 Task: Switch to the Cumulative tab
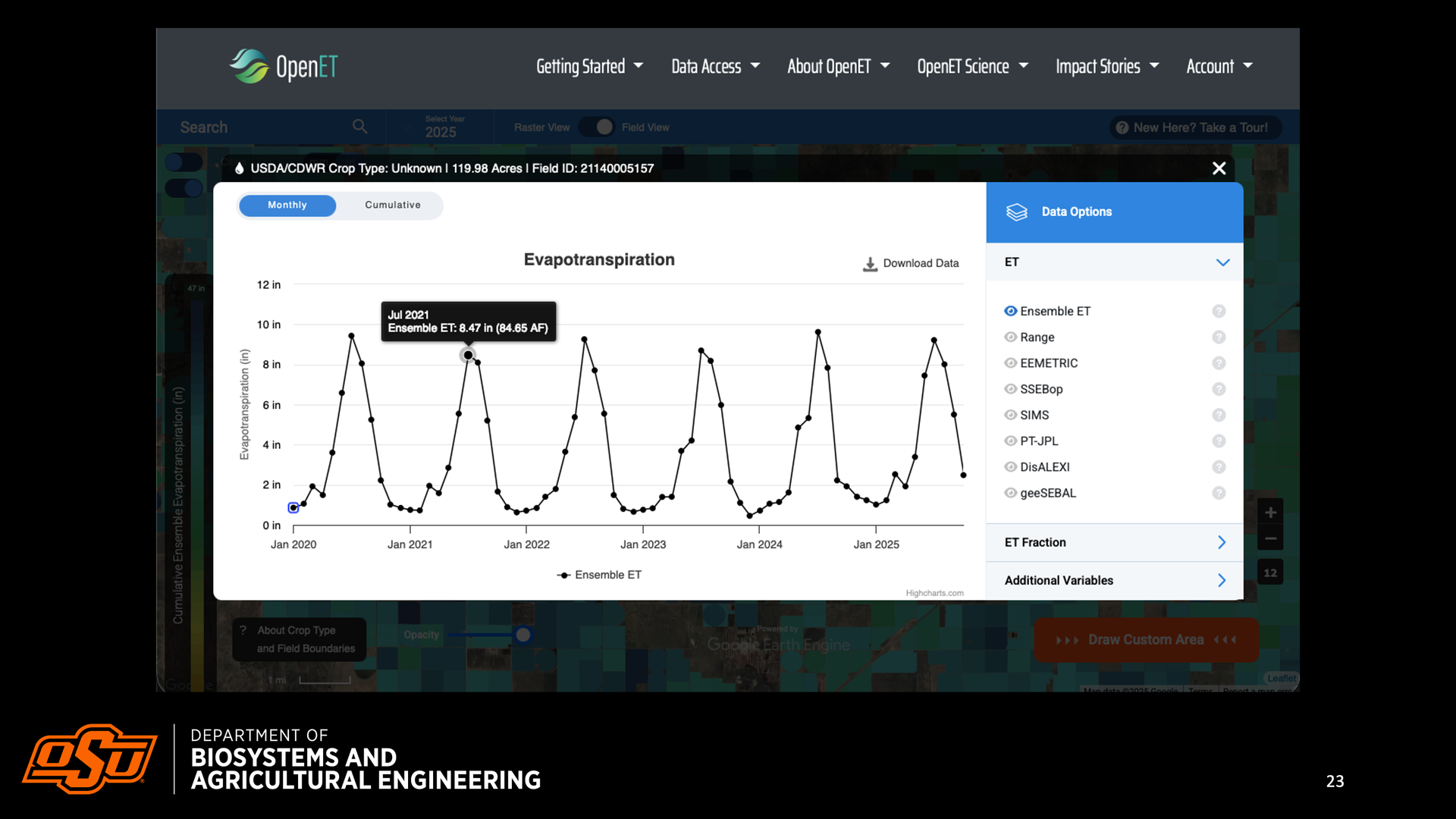click(392, 206)
